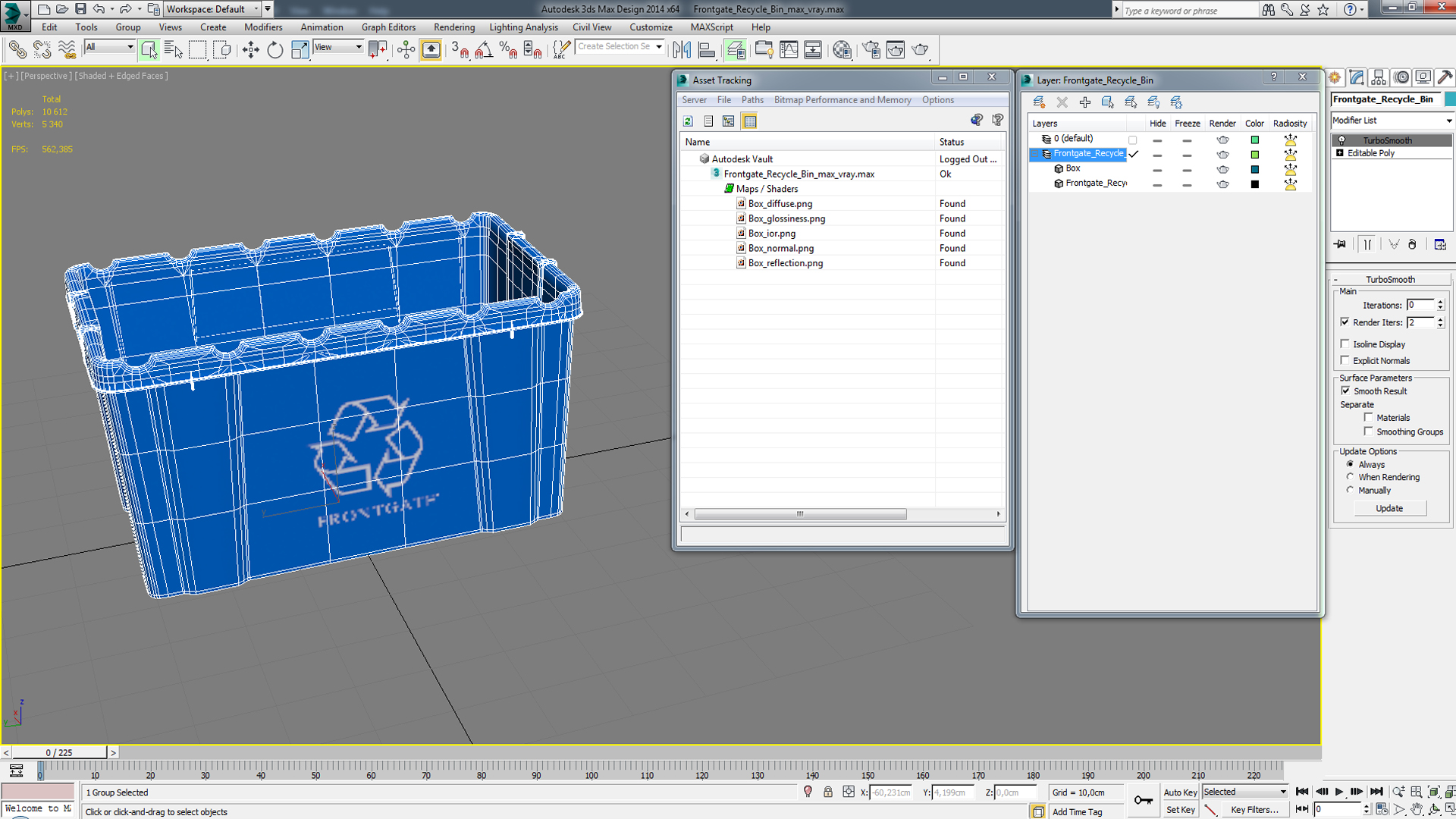Activate Bind to Space Warp tool
The width and height of the screenshot is (1456, 819).
tap(67, 50)
